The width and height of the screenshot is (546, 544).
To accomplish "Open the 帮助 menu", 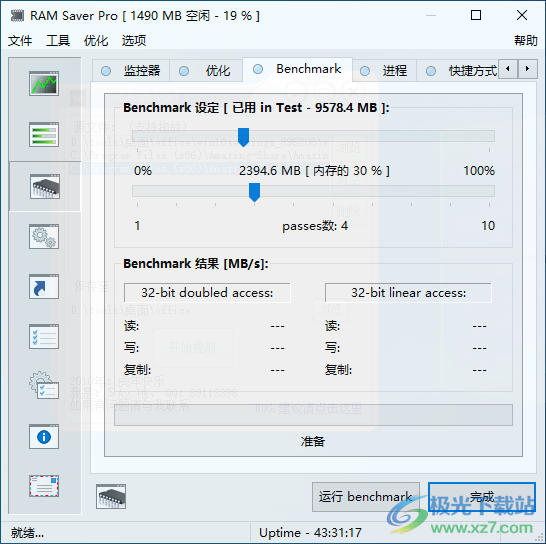I will [x=526, y=40].
